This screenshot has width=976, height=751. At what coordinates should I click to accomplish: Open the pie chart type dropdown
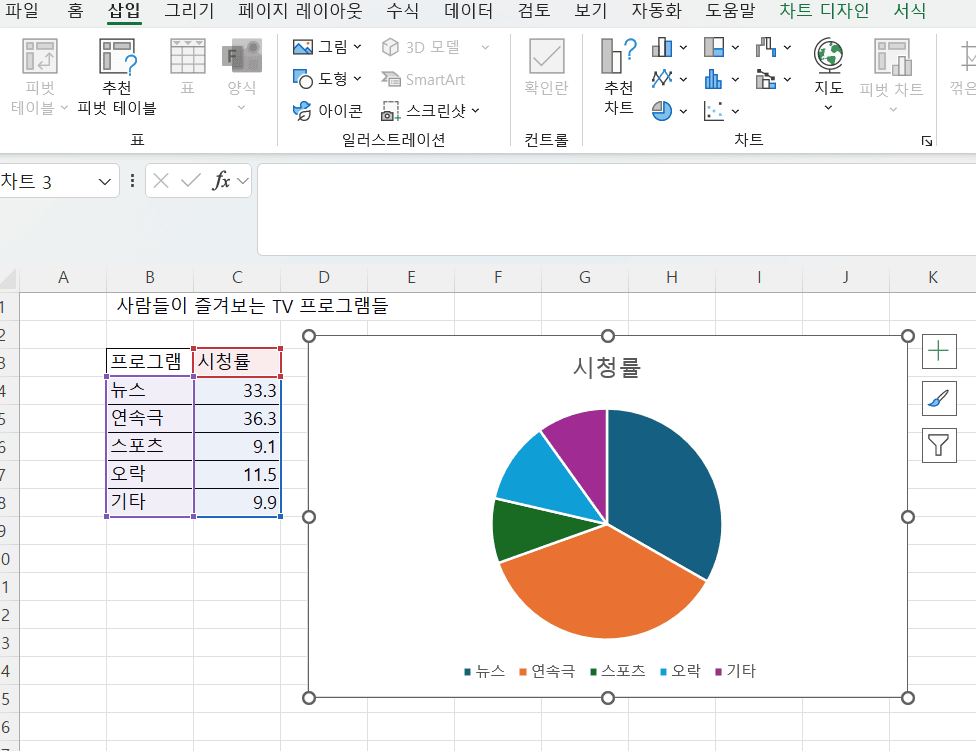(x=669, y=111)
